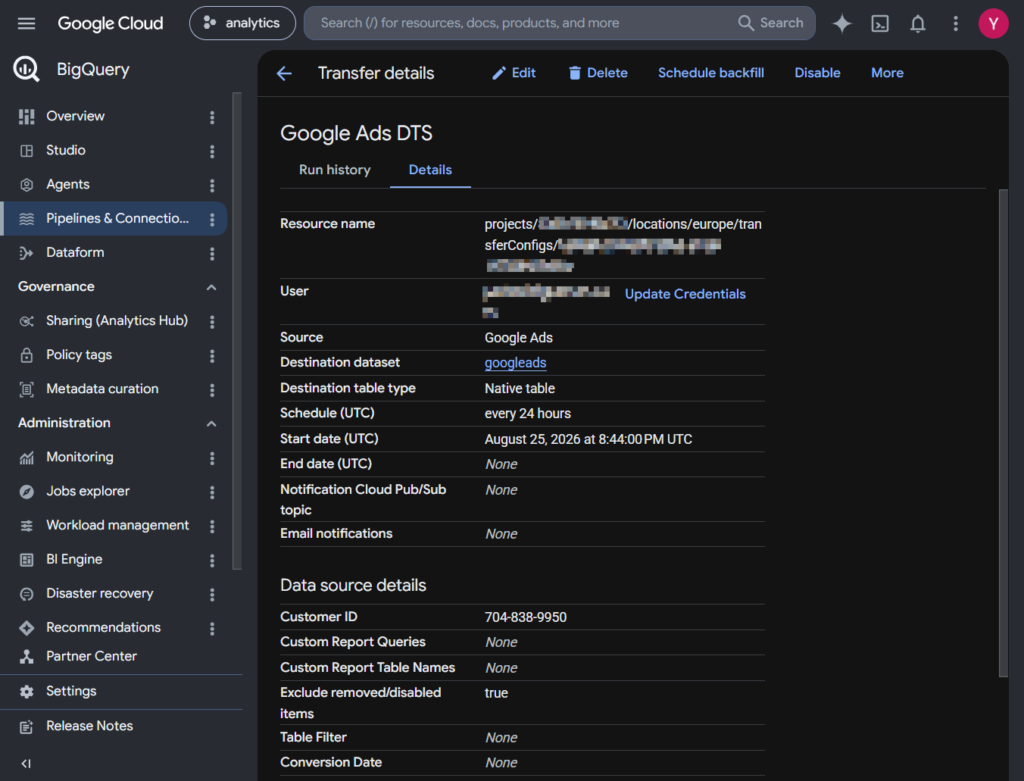Click the sidebar vertical scrollbar
This screenshot has height=781, width=1024.
(237, 331)
